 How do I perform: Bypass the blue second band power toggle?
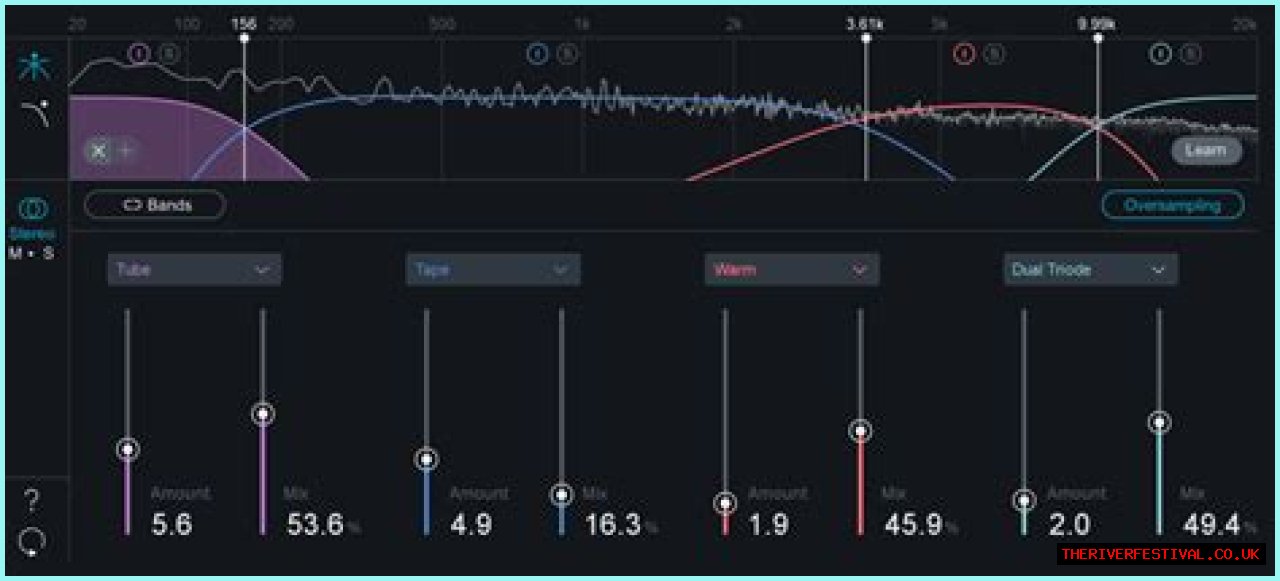[x=538, y=54]
